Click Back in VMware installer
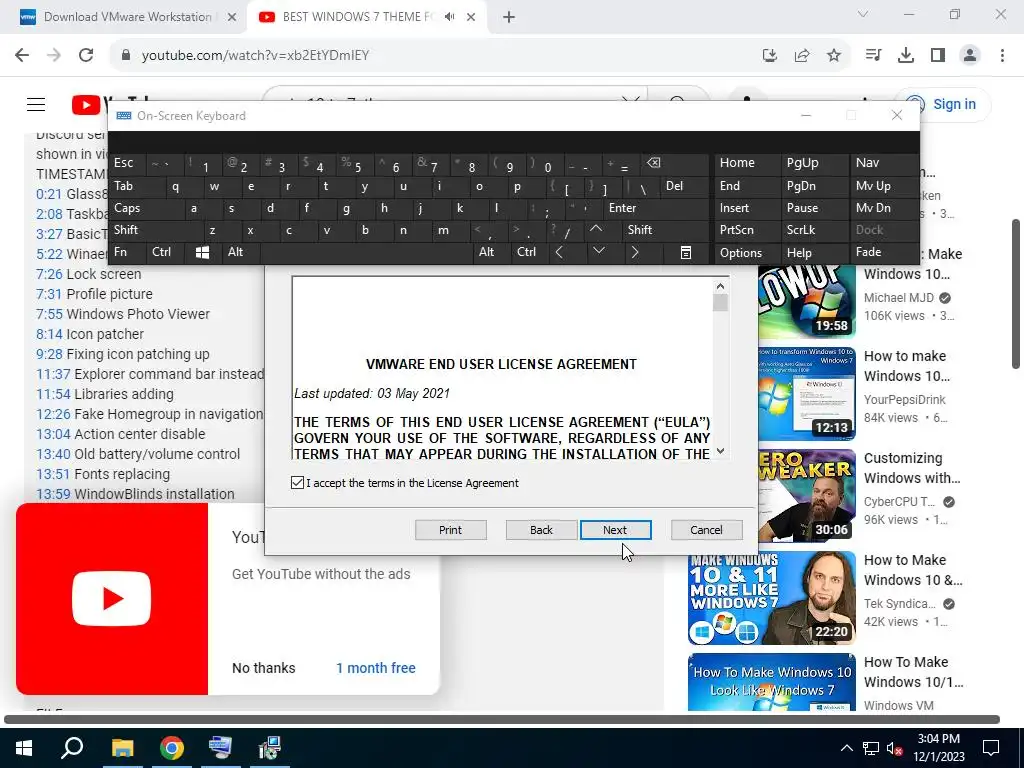The width and height of the screenshot is (1024, 768). (541, 530)
